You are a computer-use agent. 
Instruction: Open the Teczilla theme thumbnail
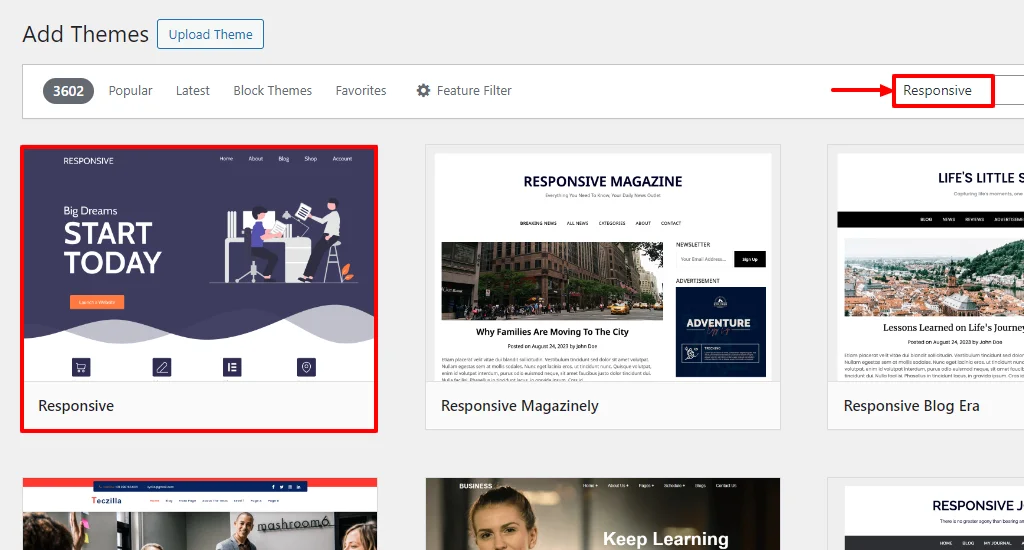pos(200,514)
